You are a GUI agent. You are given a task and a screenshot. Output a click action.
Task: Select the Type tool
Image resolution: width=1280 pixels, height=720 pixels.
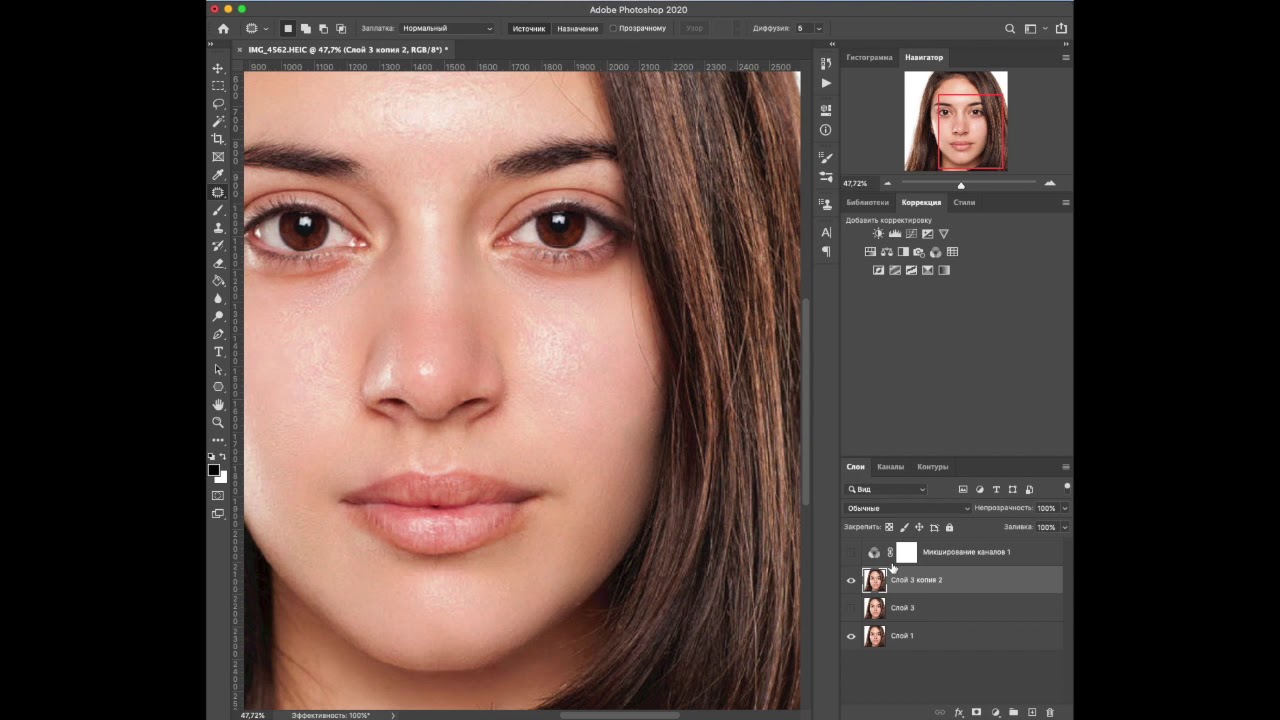218,352
